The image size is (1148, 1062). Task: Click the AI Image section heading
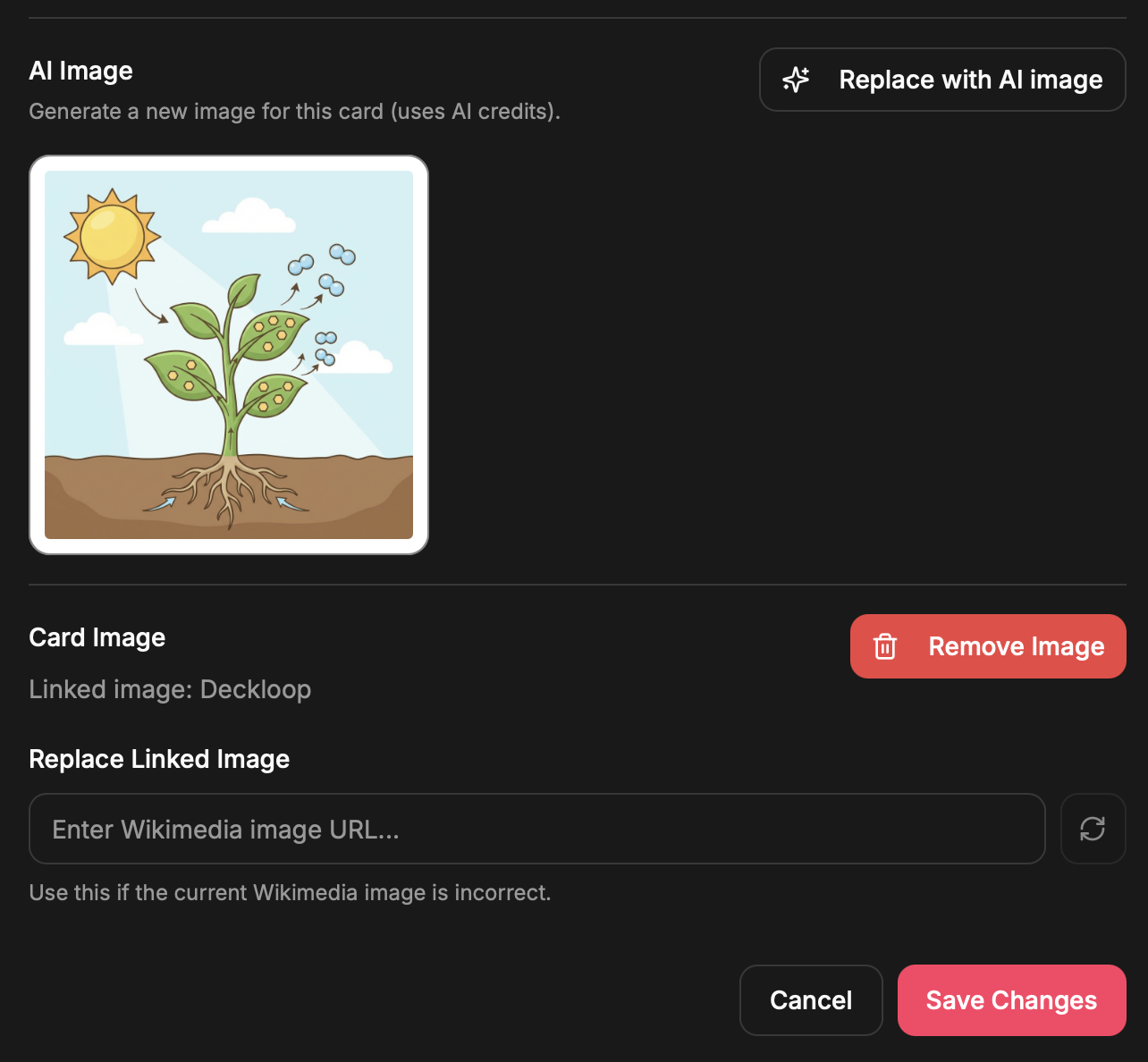80,71
